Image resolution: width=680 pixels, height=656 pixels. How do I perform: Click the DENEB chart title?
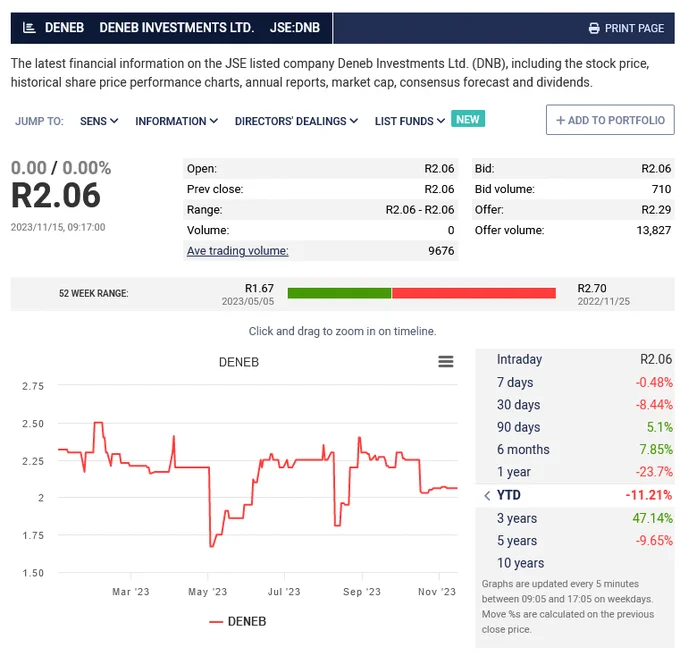tap(239, 362)
